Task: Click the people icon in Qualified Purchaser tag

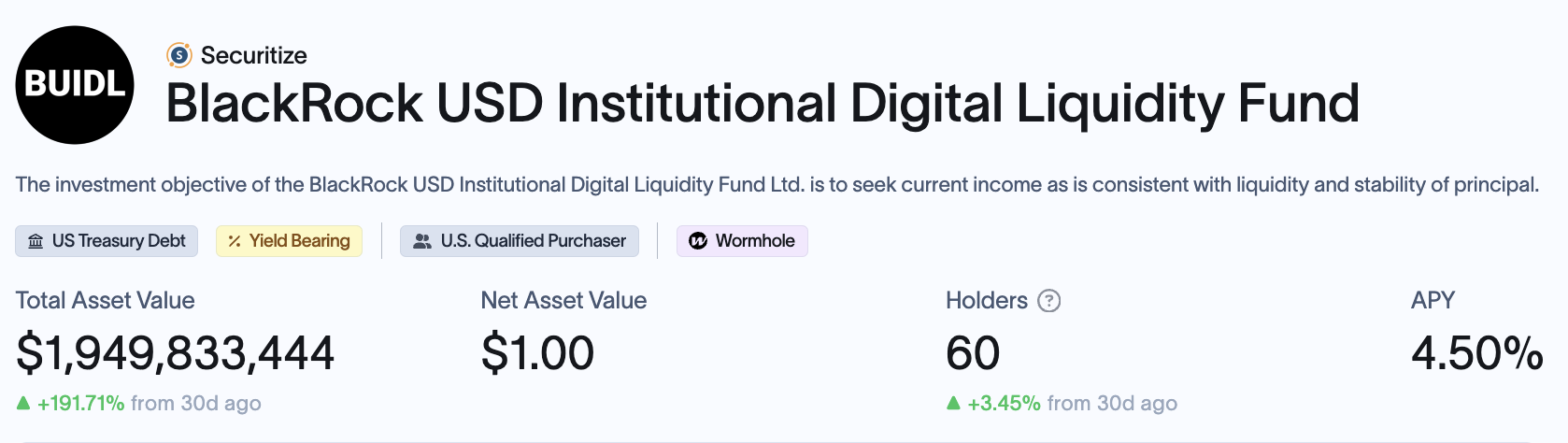Action: [x=422, y=241]
